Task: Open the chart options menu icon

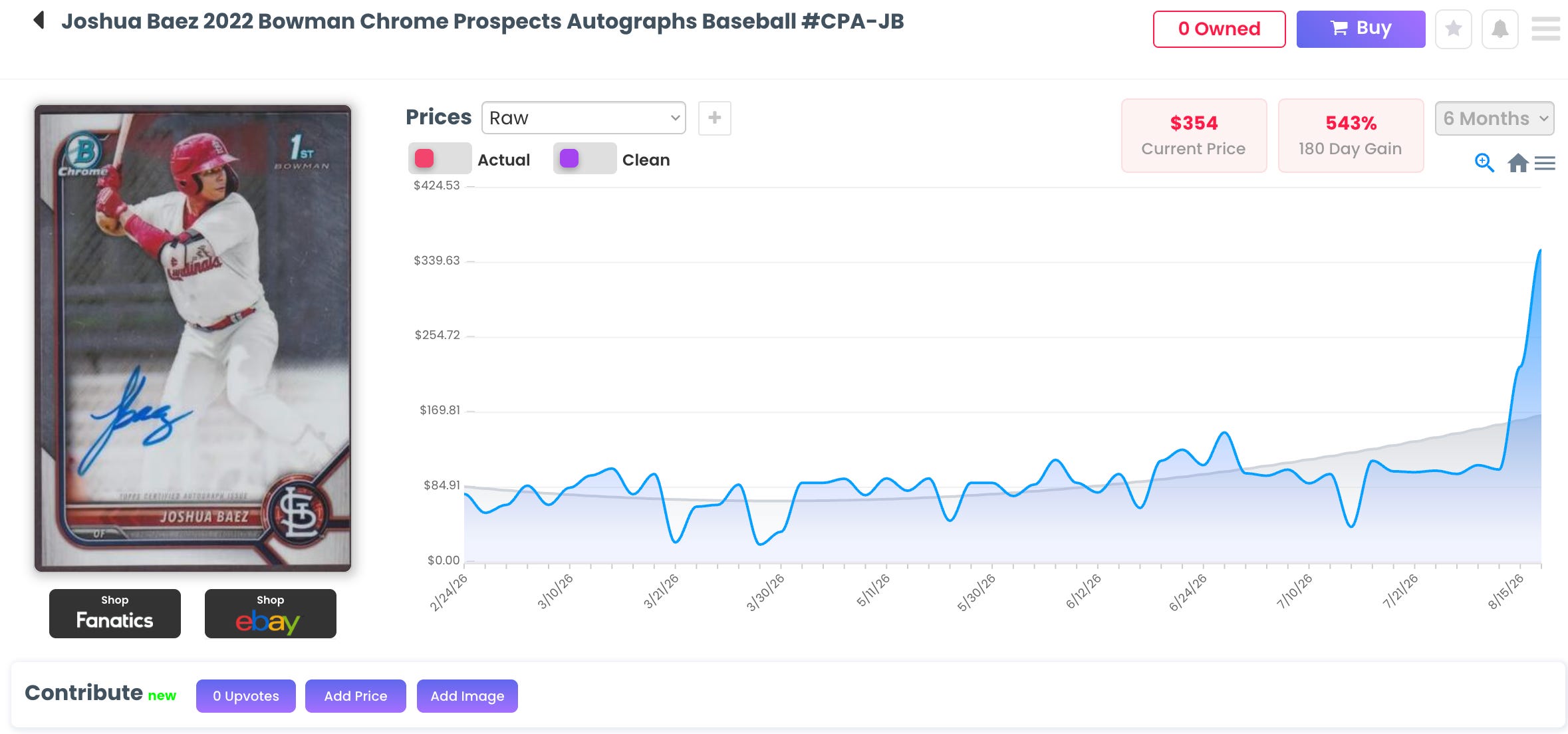Action: click(x=1545, y=163)
